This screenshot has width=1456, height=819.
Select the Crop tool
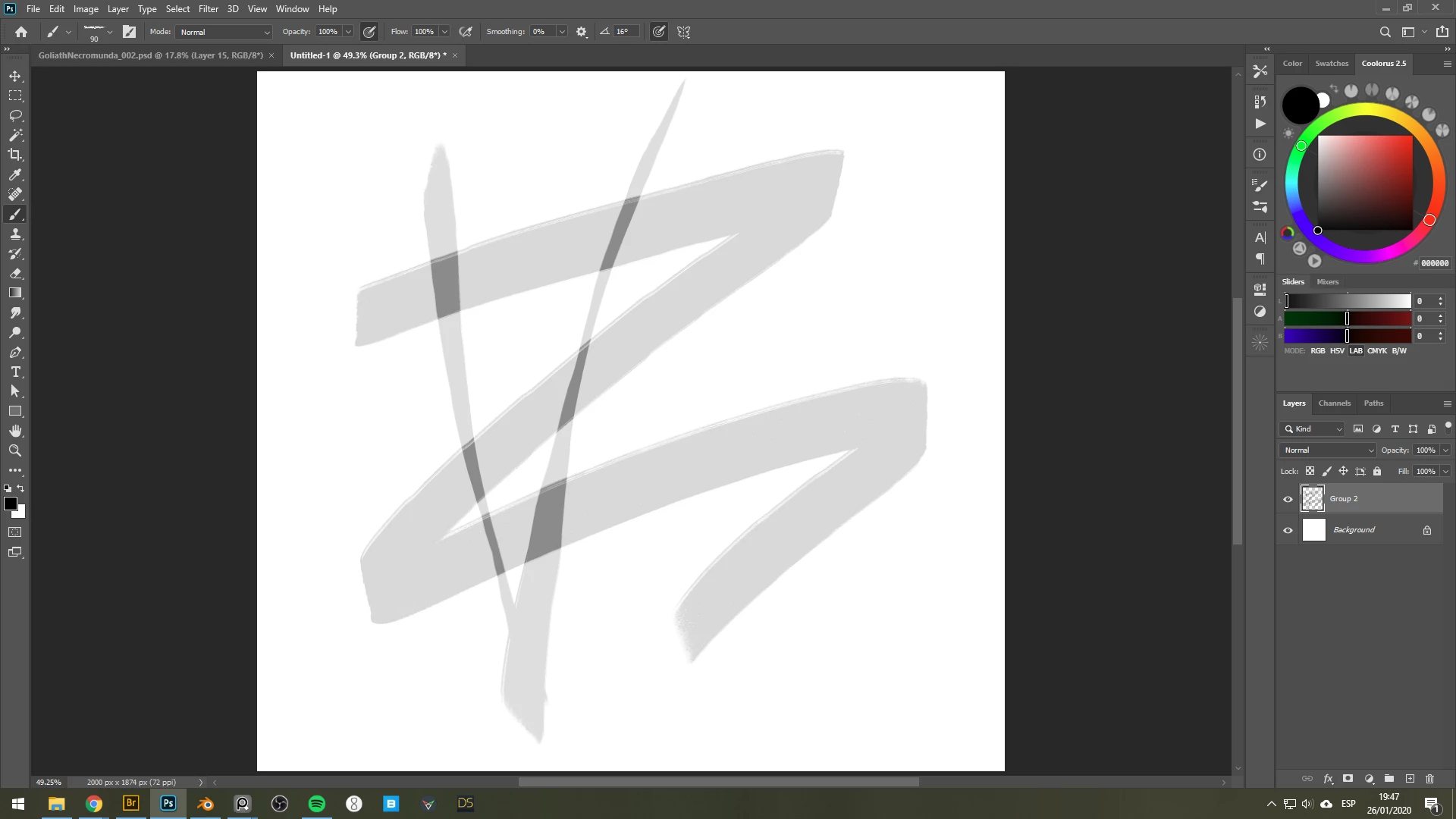pyautogui.click(x=15, y=155)
